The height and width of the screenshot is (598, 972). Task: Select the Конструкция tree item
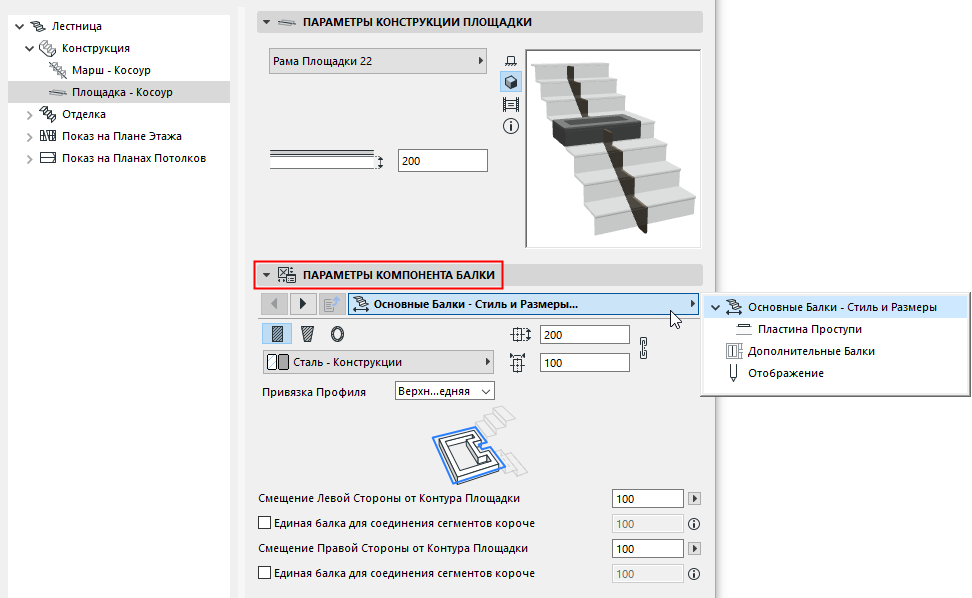click(95, 48)
